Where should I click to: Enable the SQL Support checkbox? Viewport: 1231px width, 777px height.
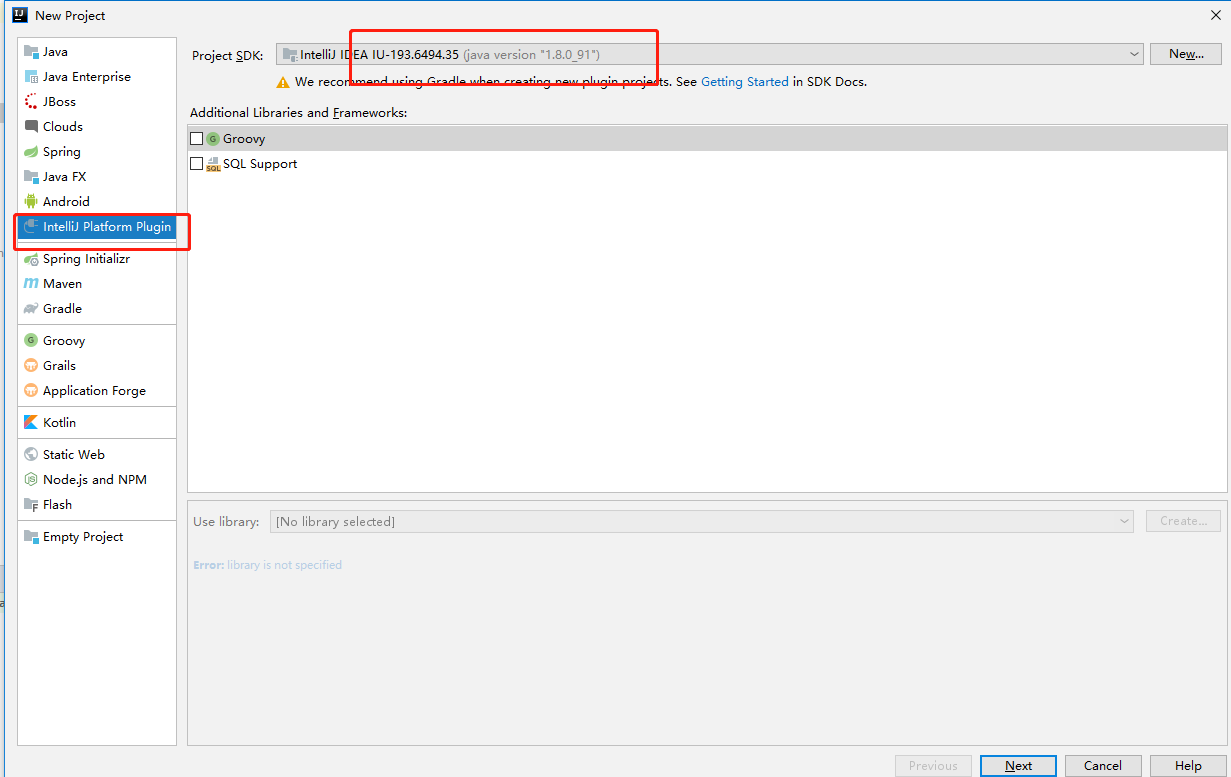[197, 164]
